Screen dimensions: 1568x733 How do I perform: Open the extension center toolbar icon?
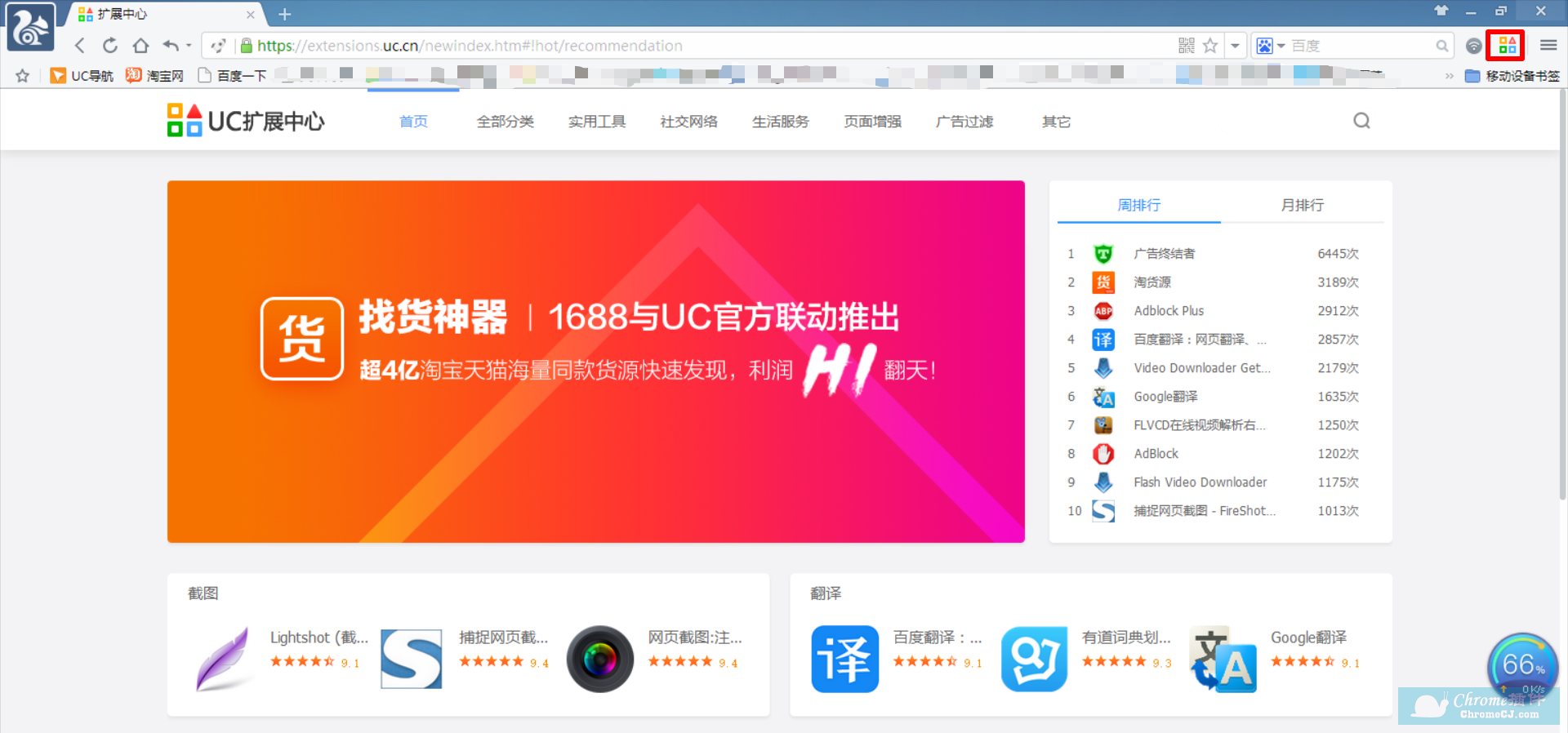(x=1507, y=46)
